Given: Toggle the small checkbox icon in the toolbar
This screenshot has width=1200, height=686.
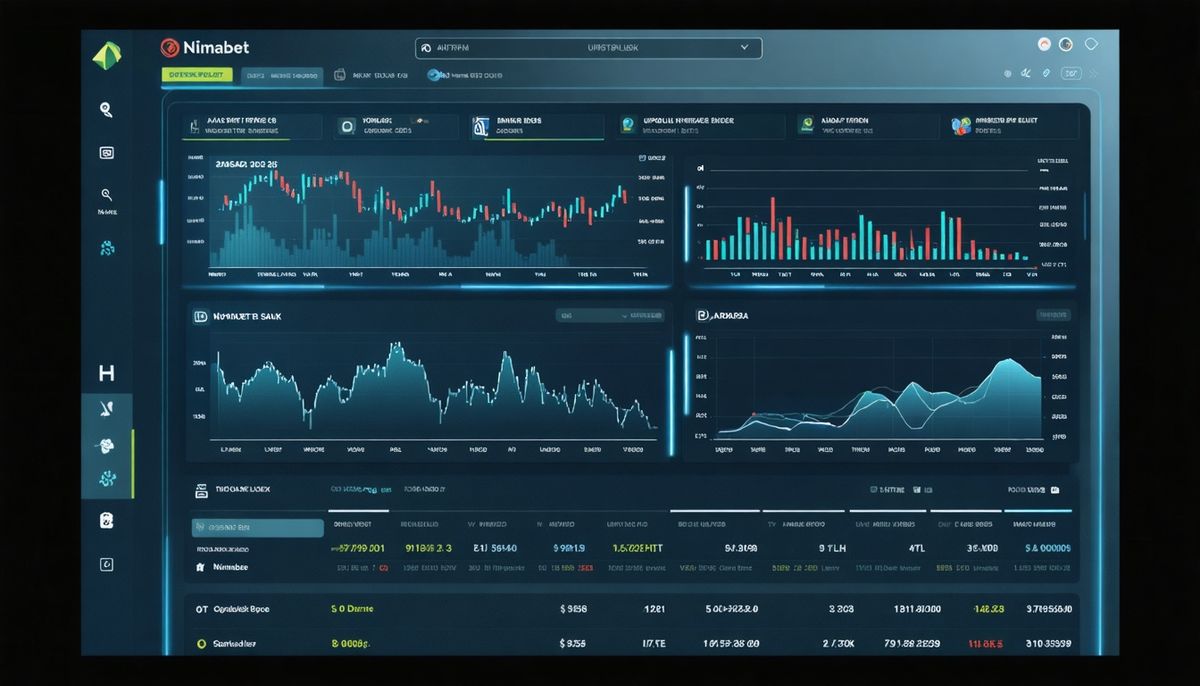Looking at the screenshot, I should click(x=340, y=75).
